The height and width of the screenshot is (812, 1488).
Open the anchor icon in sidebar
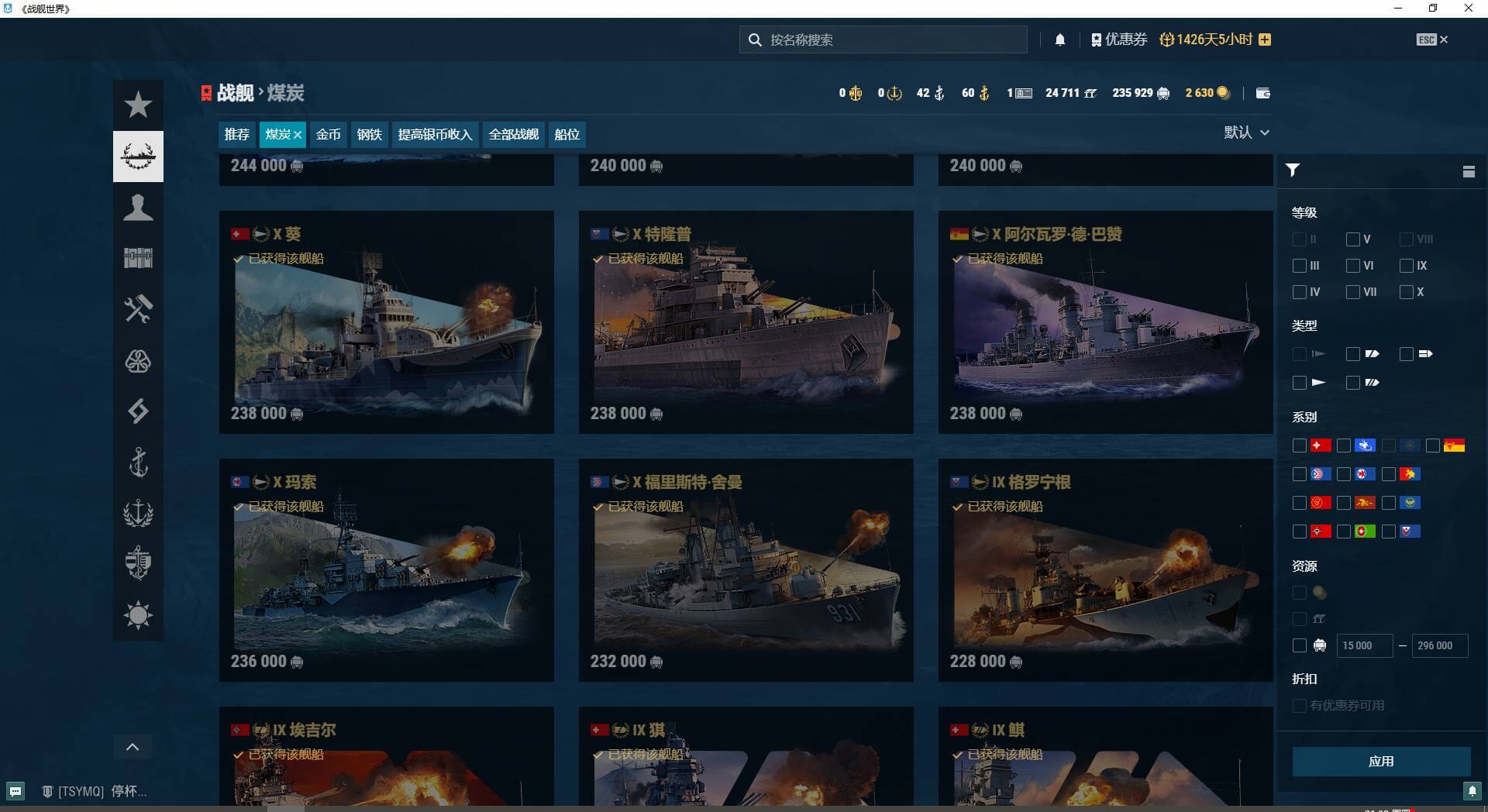(138, 463)
